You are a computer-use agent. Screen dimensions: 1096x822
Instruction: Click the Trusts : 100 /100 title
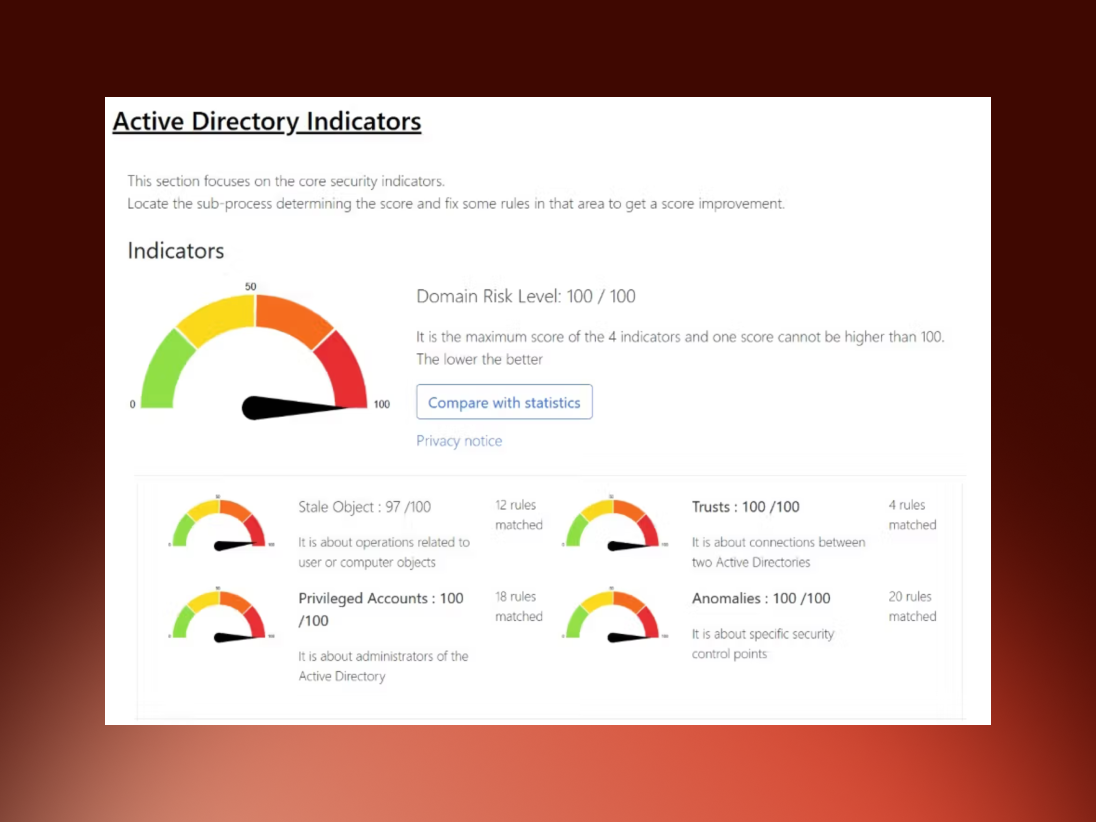(x=746, y=507)
